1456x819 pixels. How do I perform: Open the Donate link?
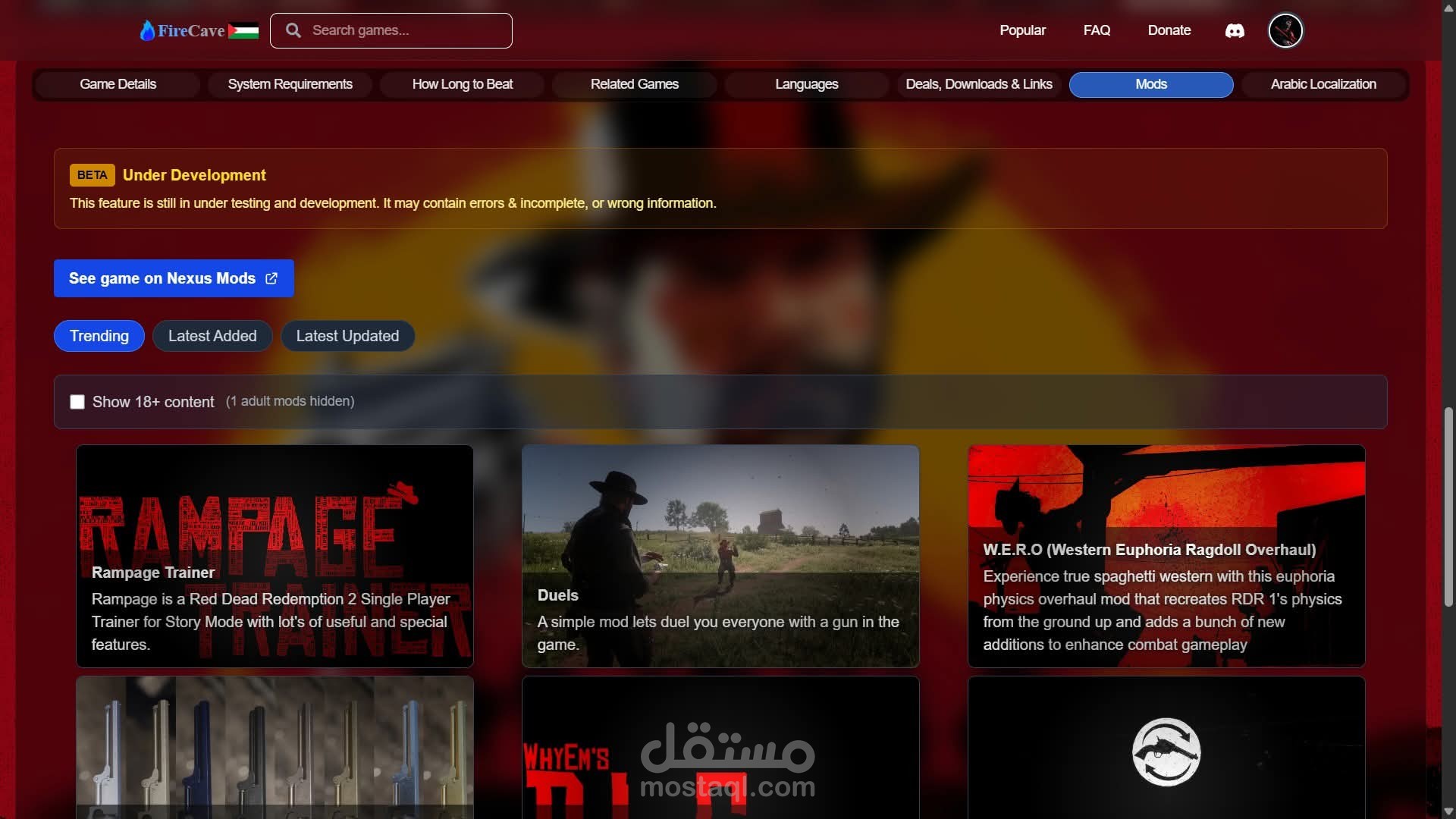[1169, 30]
